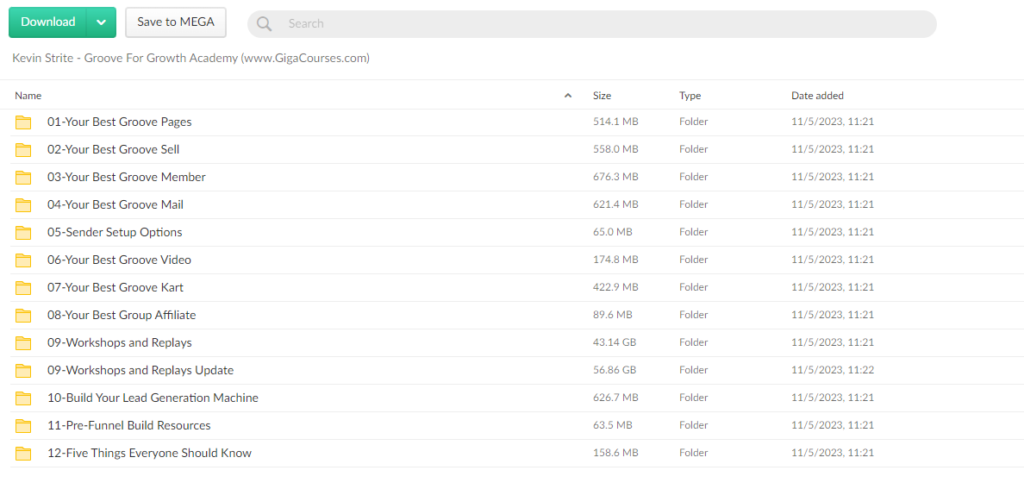Sort files by Date added column

click(817, 96)
